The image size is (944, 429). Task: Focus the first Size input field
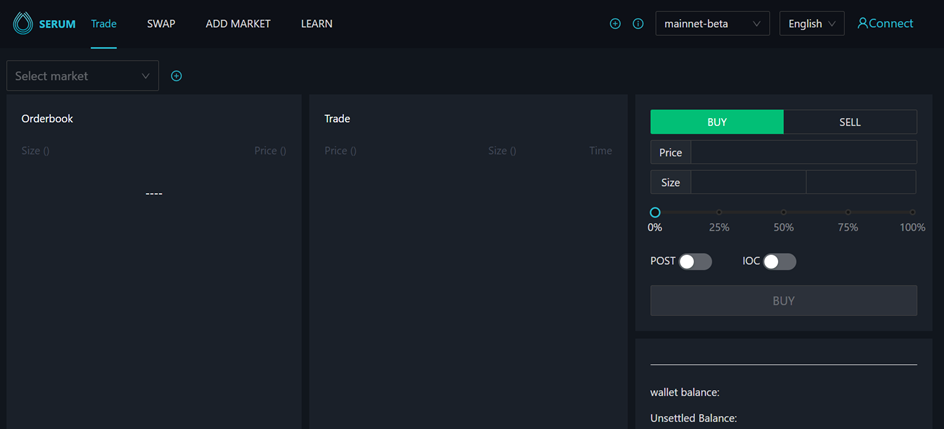[748, 182]
